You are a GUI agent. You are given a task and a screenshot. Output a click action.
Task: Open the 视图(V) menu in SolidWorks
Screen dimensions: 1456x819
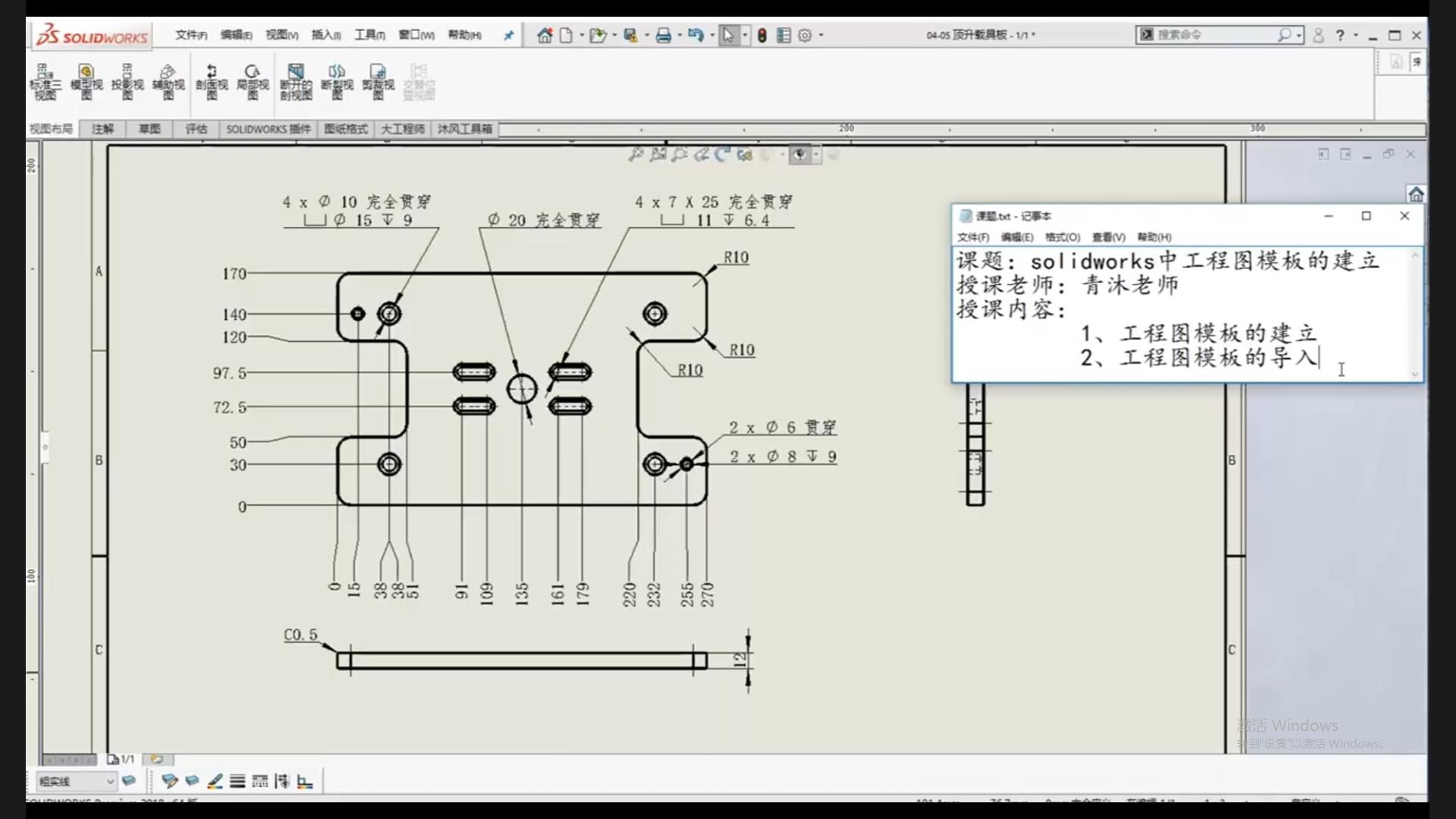(281, 35)
